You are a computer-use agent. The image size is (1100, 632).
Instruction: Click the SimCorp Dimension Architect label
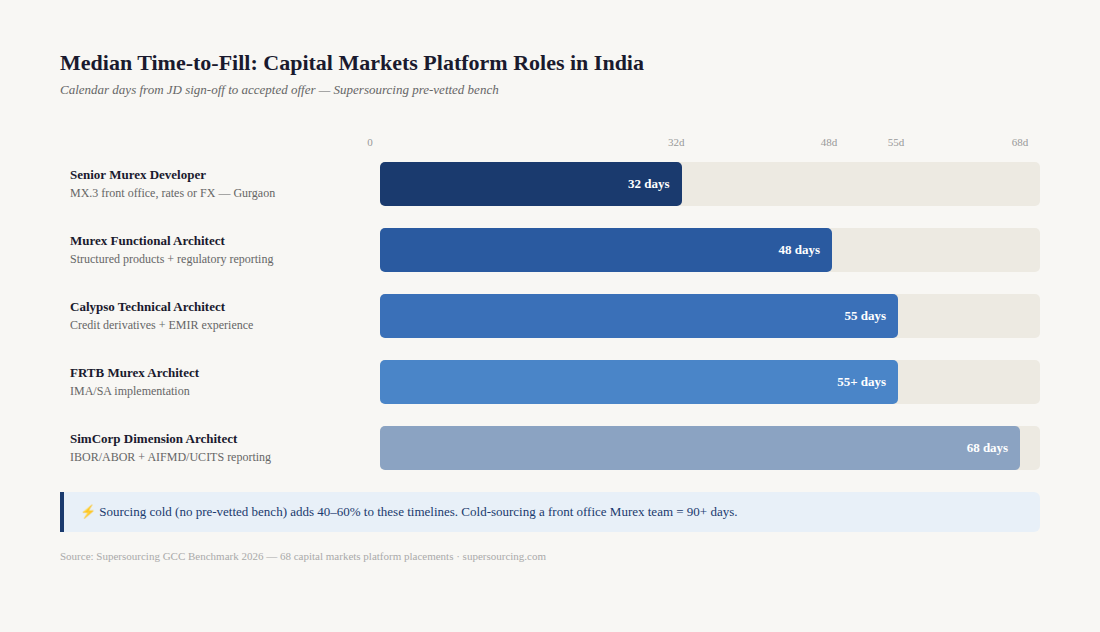pyautogui.click(x=154, y=438)
